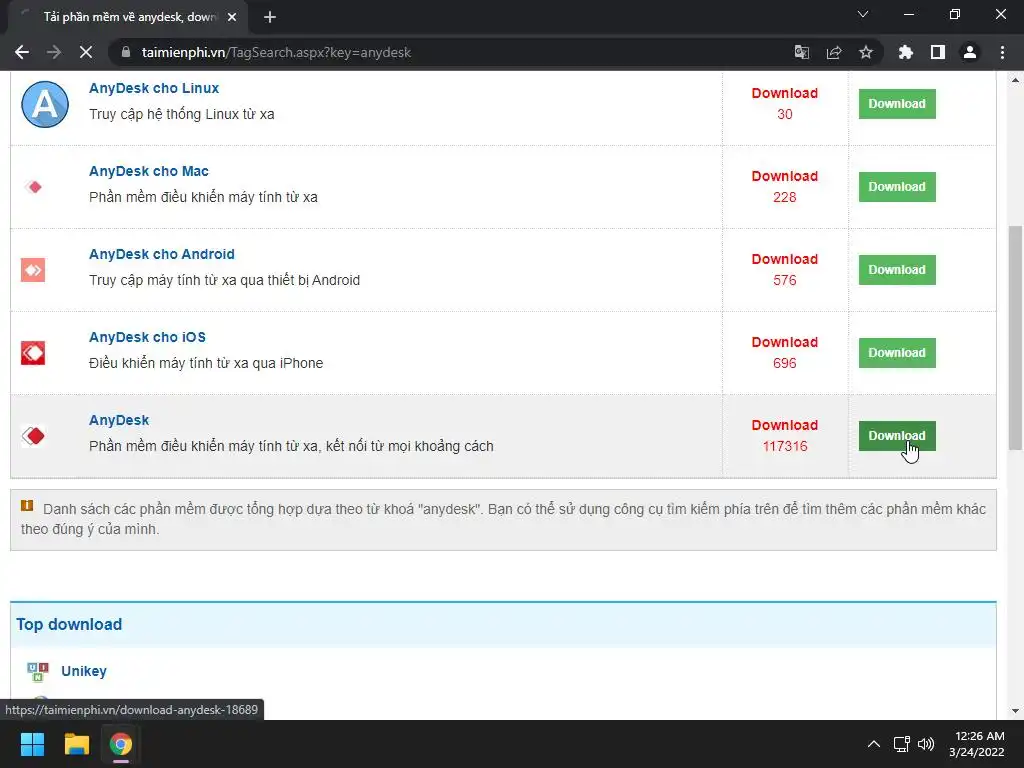Viewport: 1024px width, 768px height.
Task: Open File Explorer from the taskbar
Action: click(x=76, y=744)
